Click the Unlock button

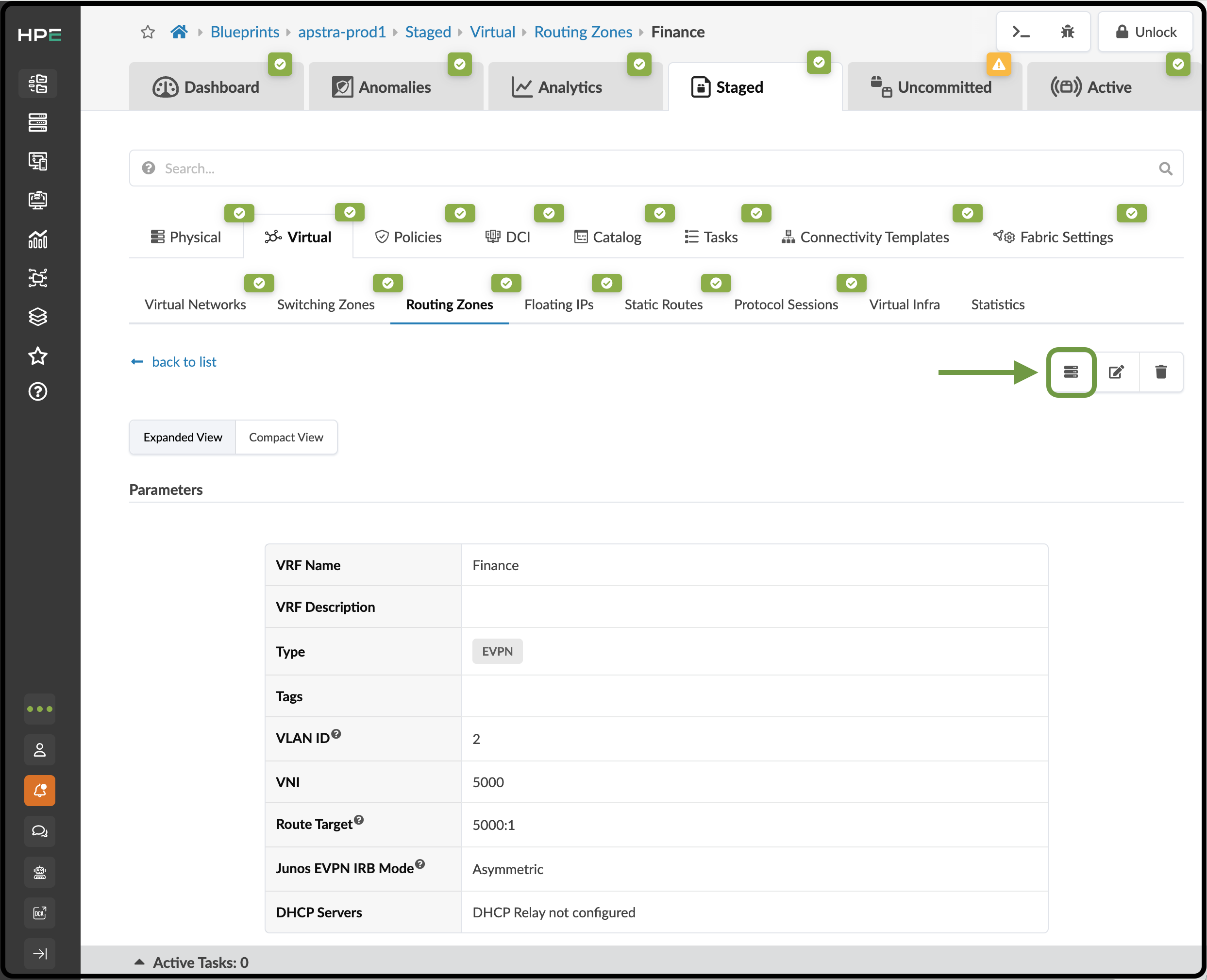point(1145,32)
